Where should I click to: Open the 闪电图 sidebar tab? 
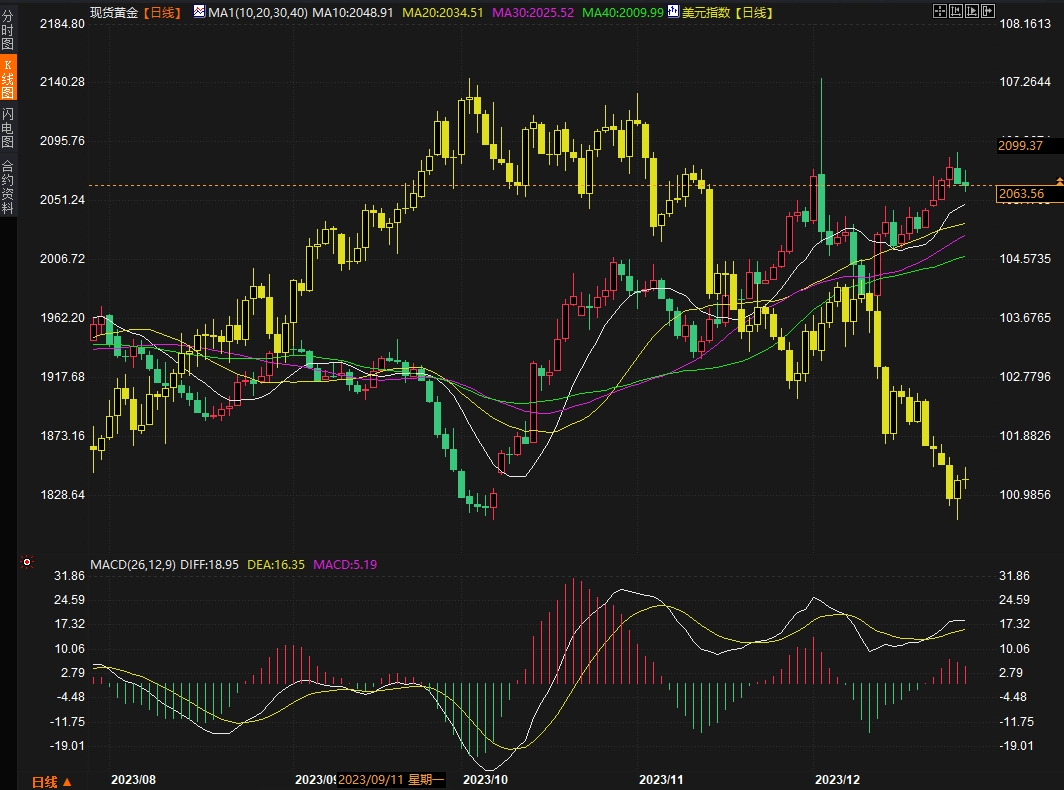pyautogui.click(x=8, y=125)
